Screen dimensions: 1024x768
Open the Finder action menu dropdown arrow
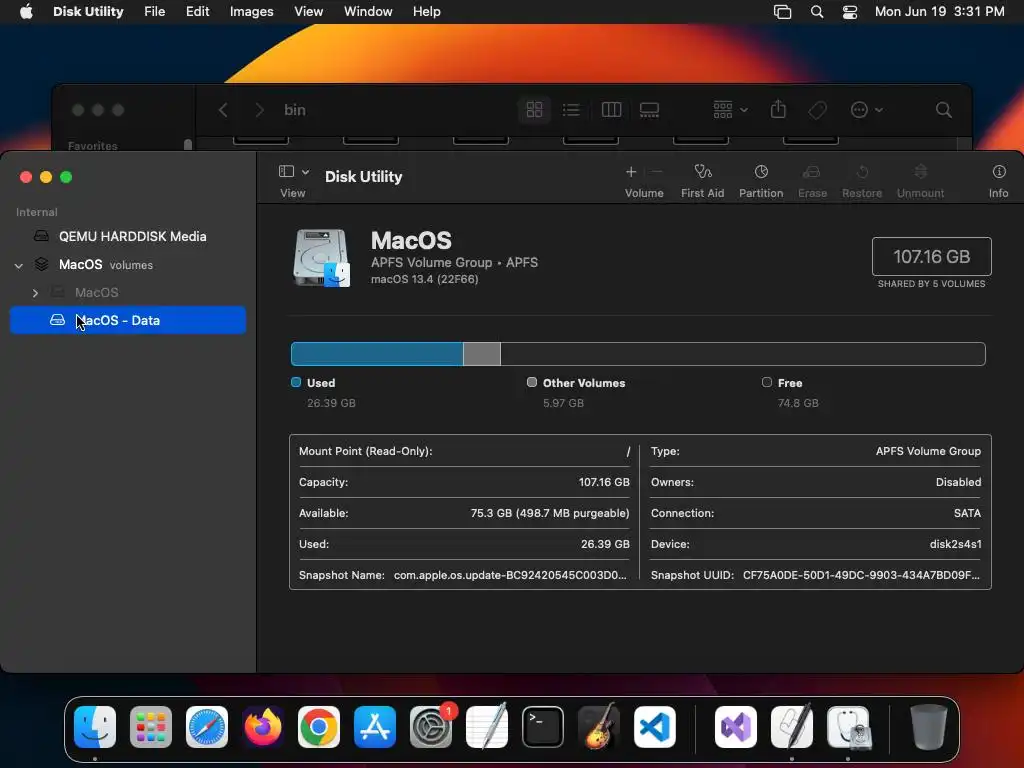coord(879,110)
